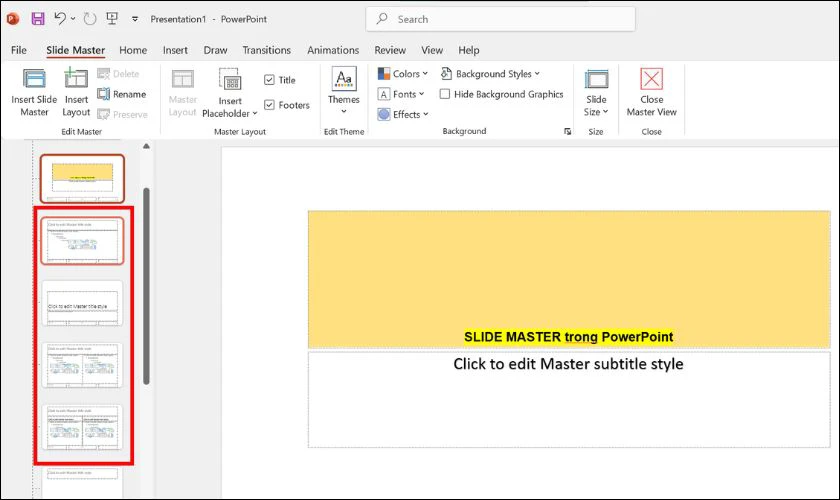Click the greyed Delete button
This screenshot has width=840, height=500.
[118, 74]
